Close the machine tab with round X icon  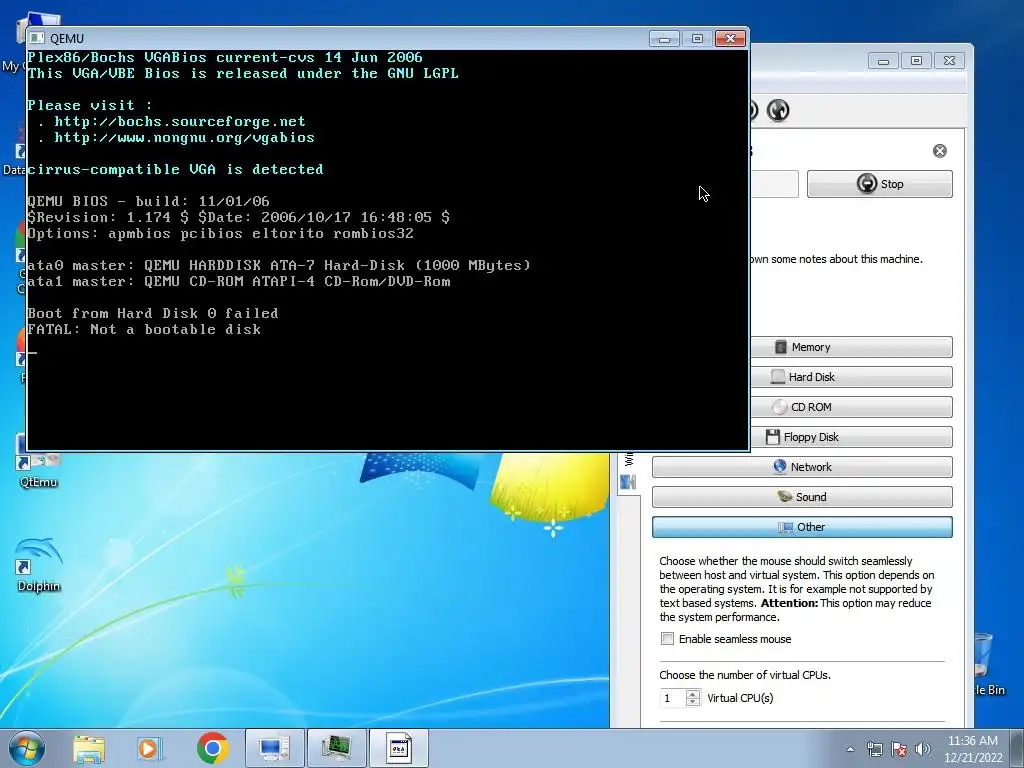[940, 151]
